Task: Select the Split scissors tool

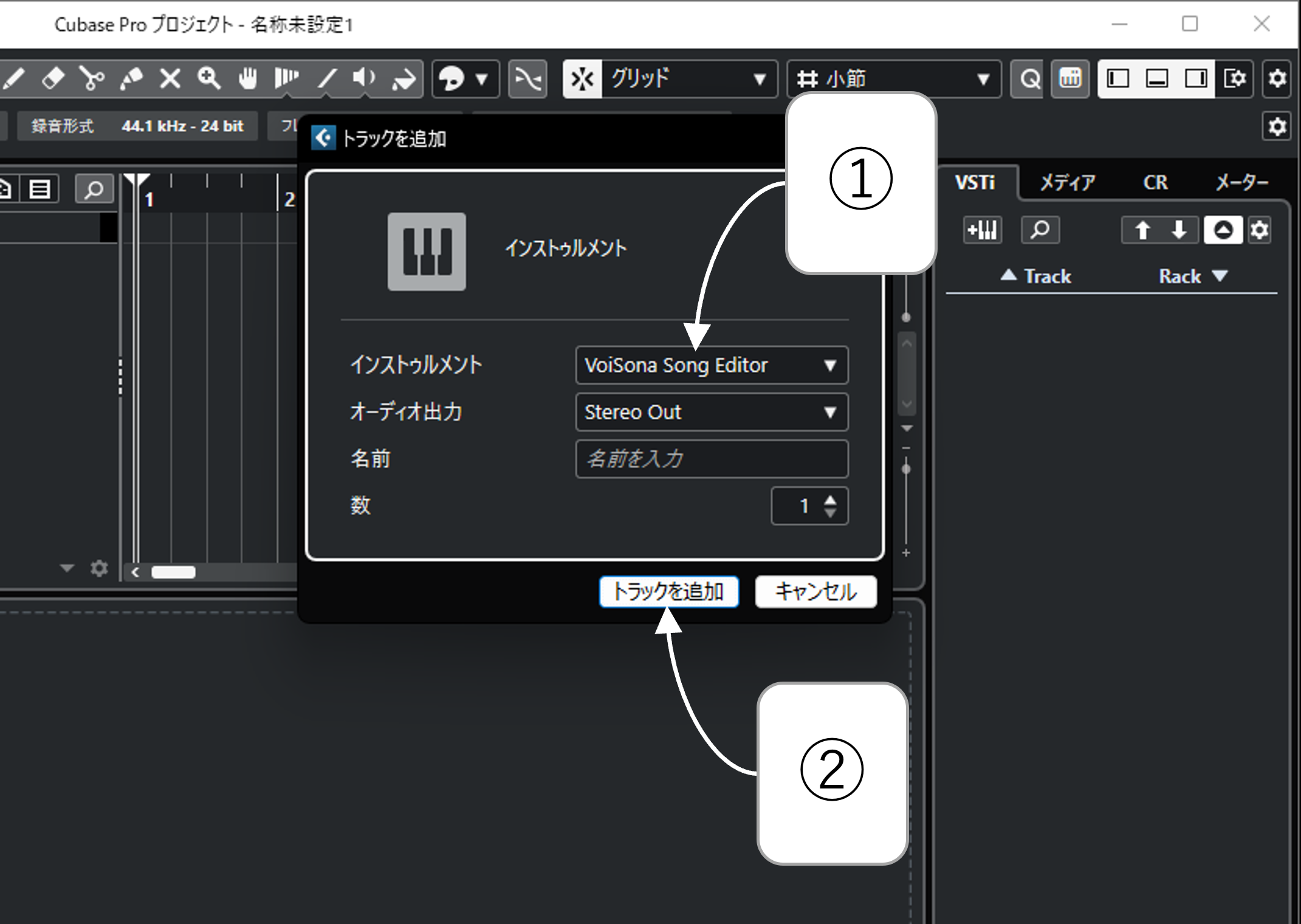Action: click(x=92, y=79)
